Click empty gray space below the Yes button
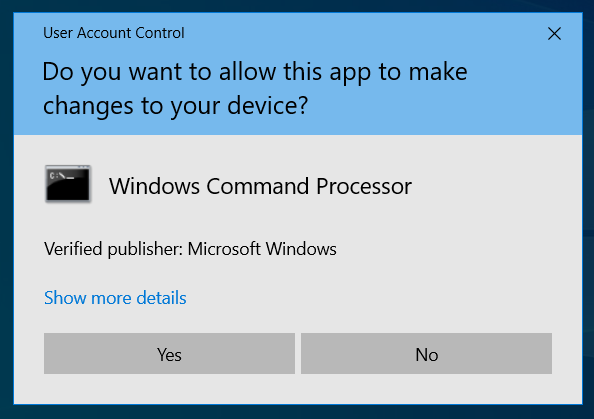 [x=169, y=388]
